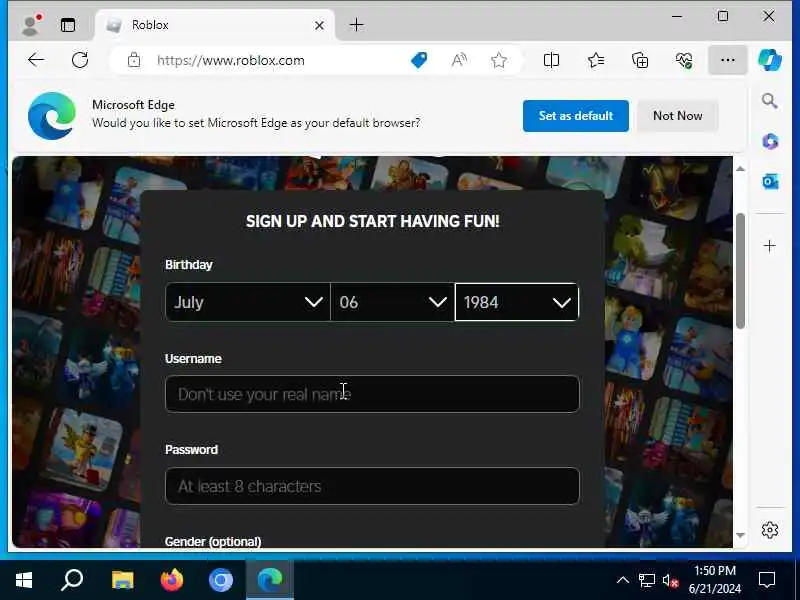Click the Password label
This screenshot has width=800, height=600.
(x=191, y=449)
